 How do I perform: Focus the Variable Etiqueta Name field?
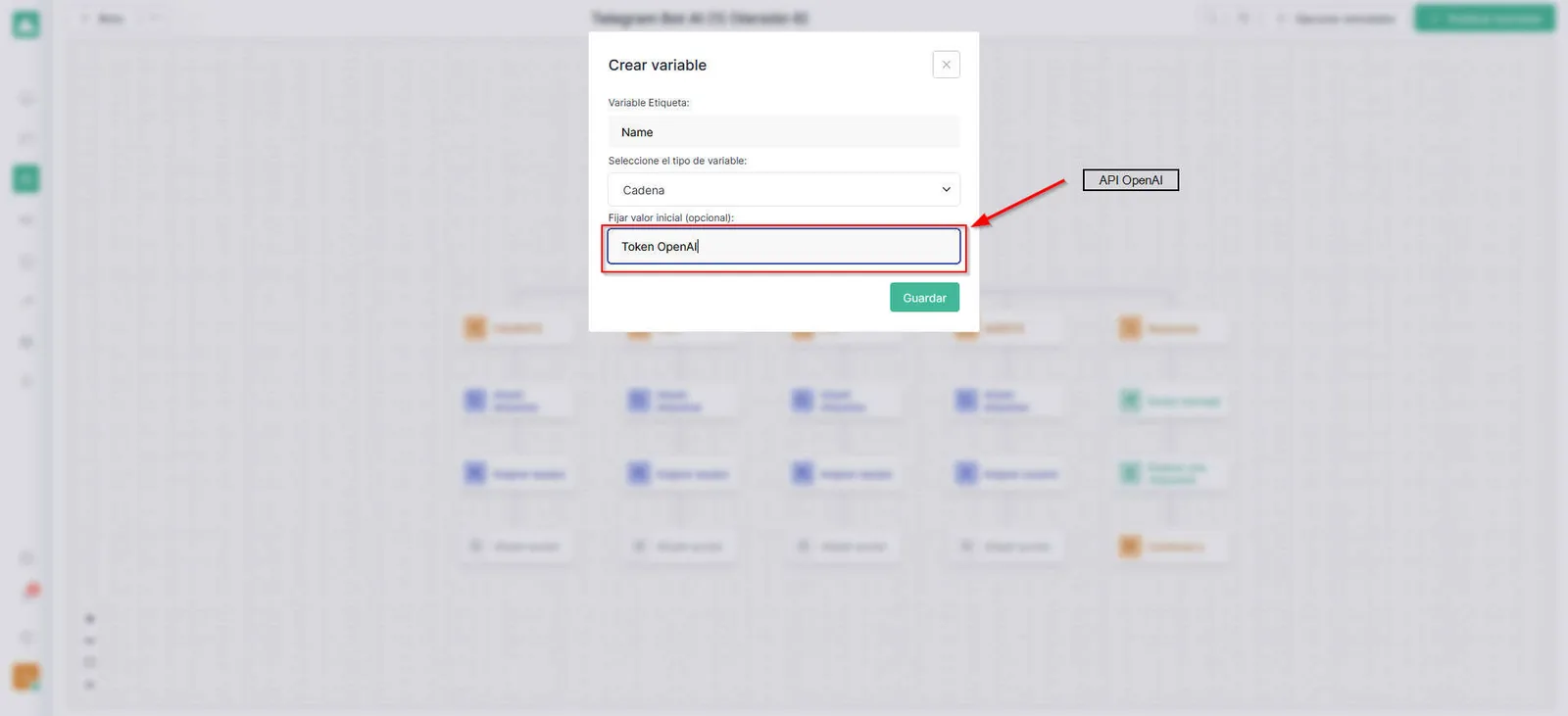pyautogui.click(x=784, y=132)
